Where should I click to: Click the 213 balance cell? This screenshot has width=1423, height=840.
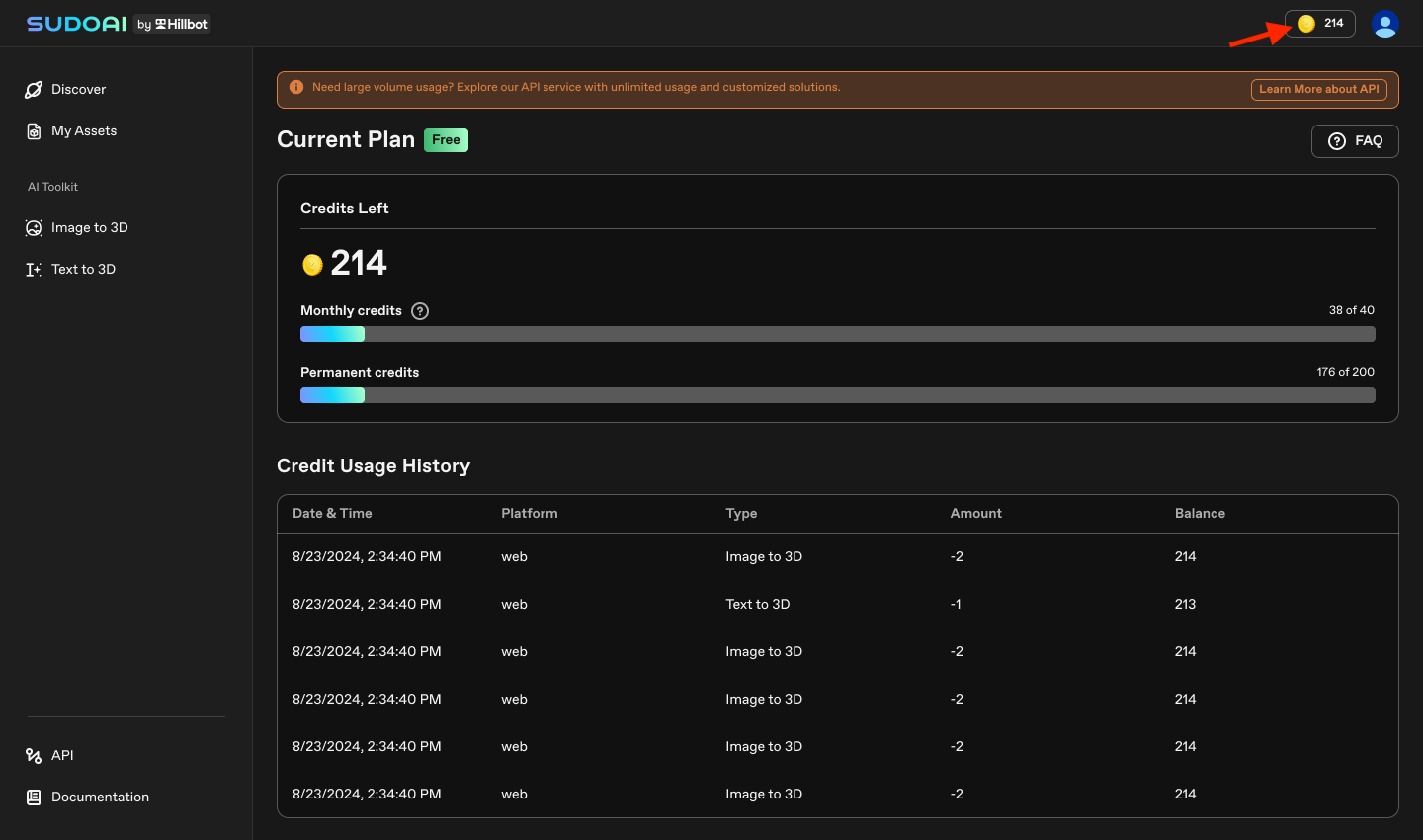click(x=1185, y=605)
